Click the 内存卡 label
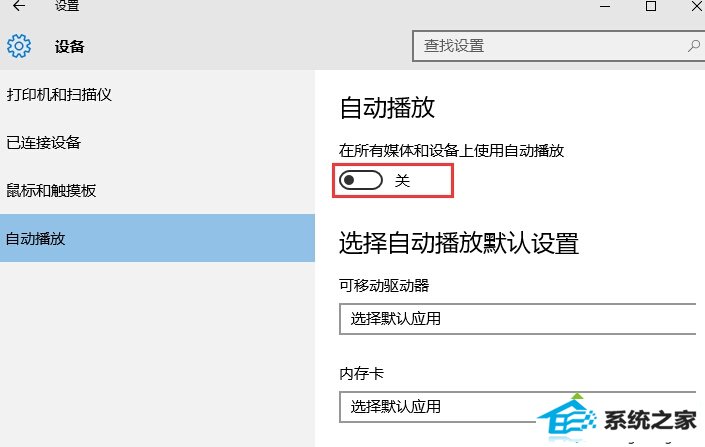Viewport: 705px width, 447px height. pos(362,374)
